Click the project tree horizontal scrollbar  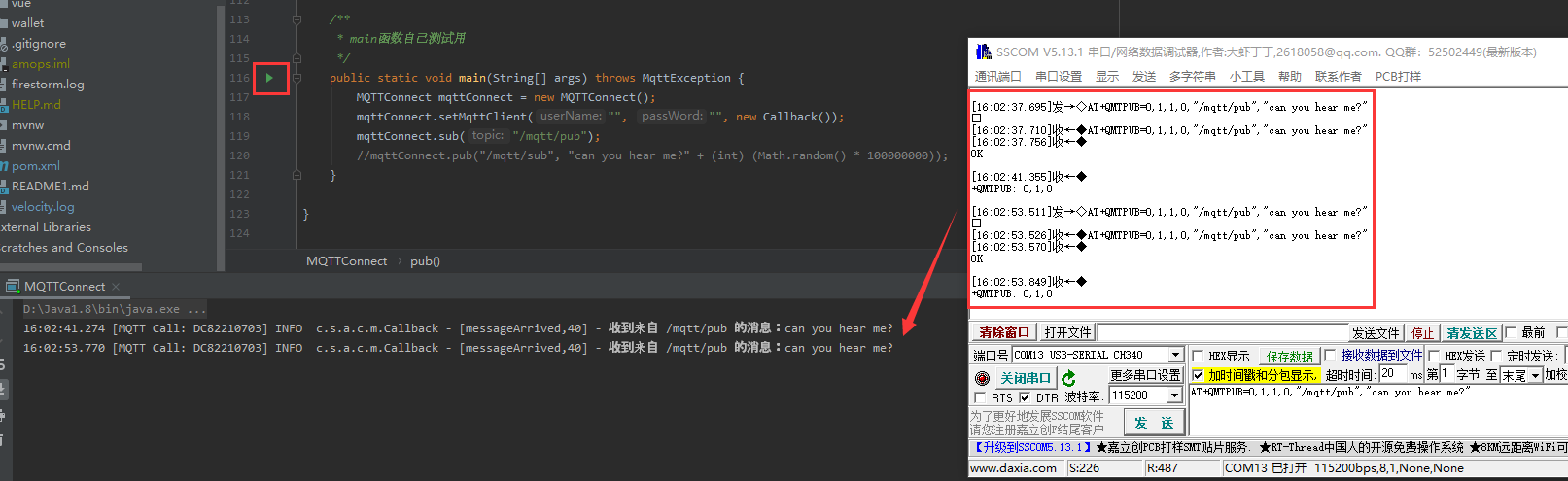[x=71, y=266]
